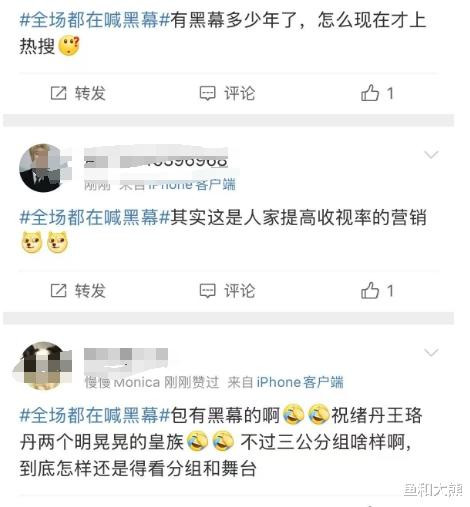Like the marketing post via thumbs-up icon

[x=370, y=290]
